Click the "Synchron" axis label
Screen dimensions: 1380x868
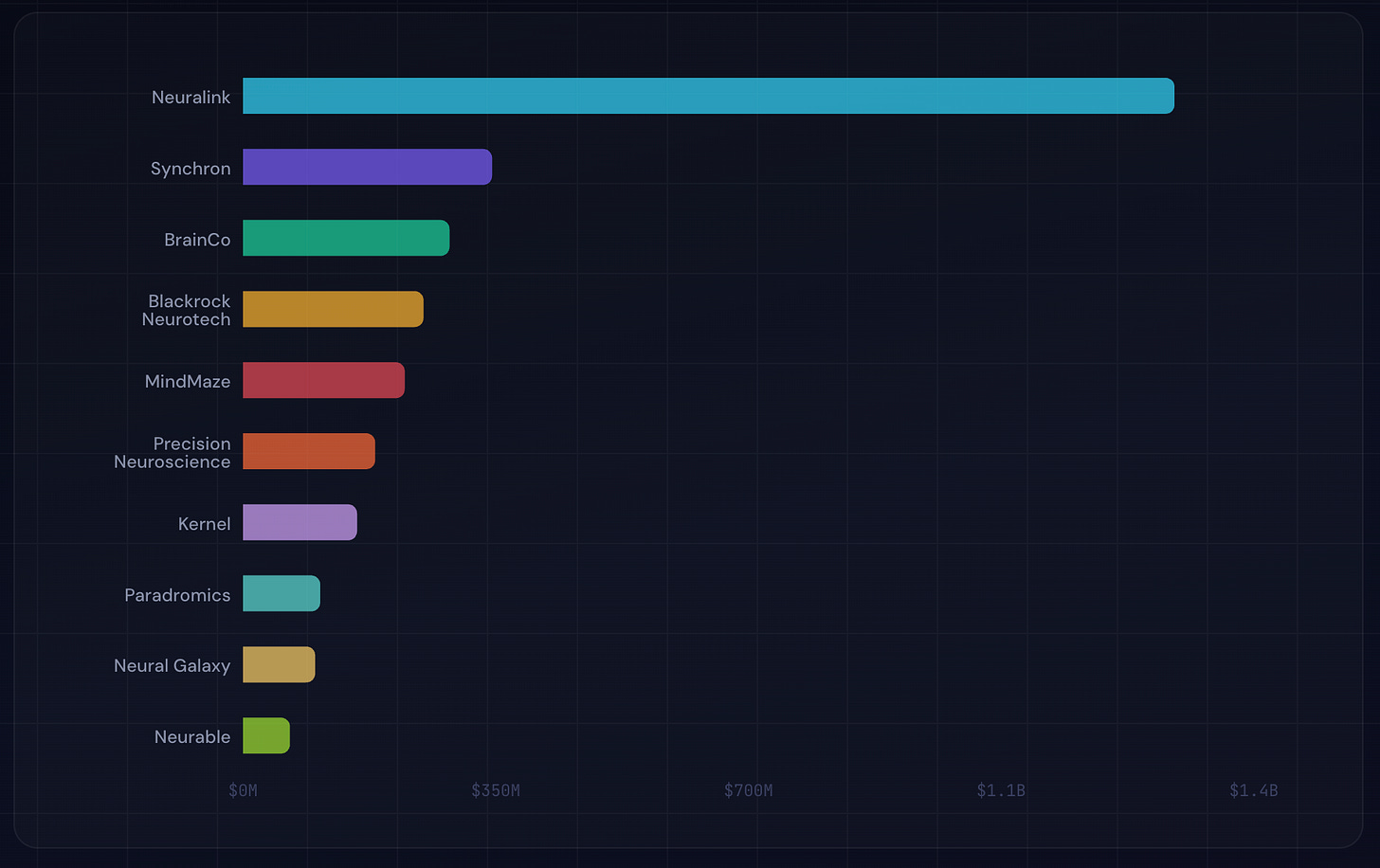pyautogui.click(x=191, y=168)
